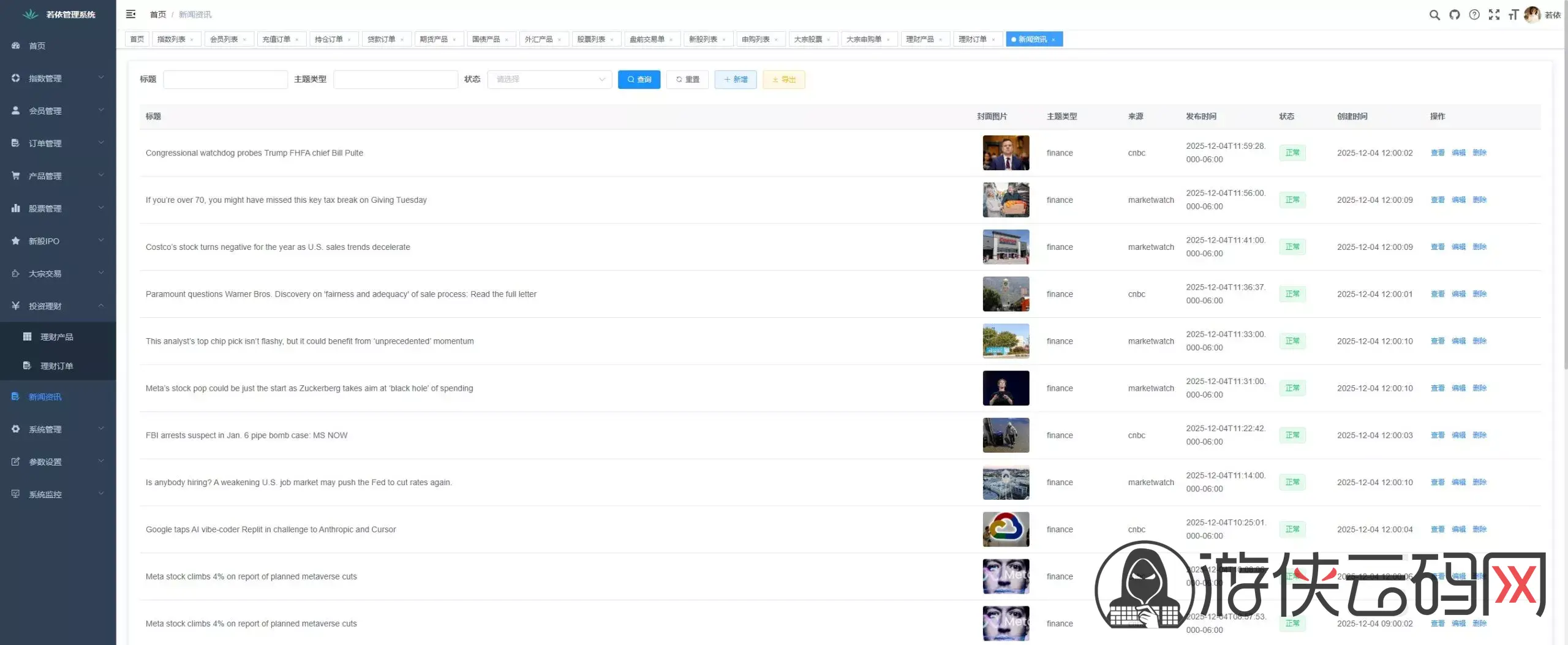Close the 盘前交易单 tab
This screenshot has width=1568, height=645.
(671, 40)
